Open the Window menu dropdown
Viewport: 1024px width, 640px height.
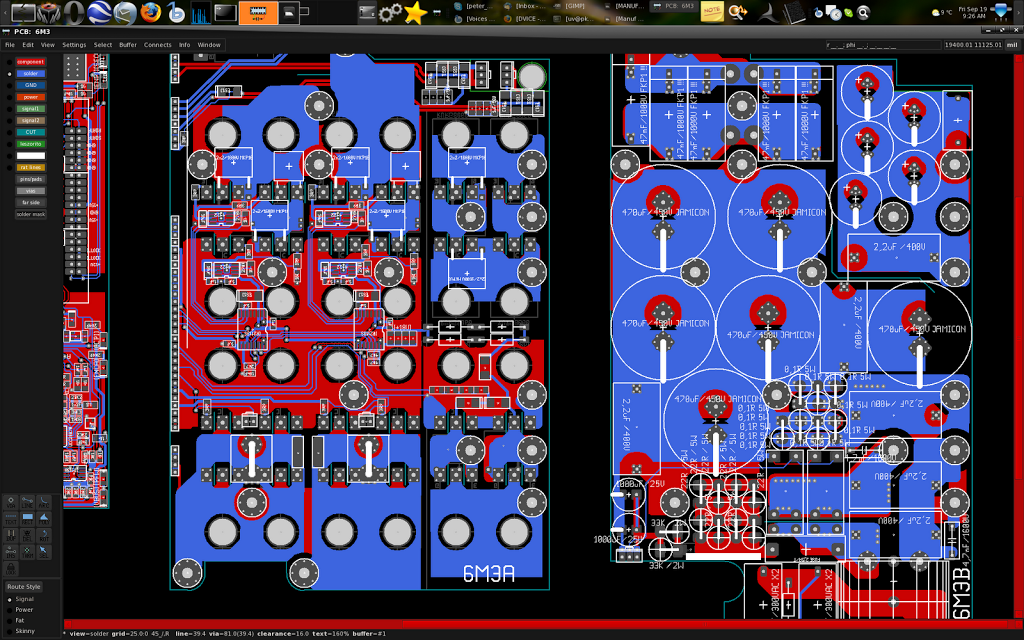(209, 45)
